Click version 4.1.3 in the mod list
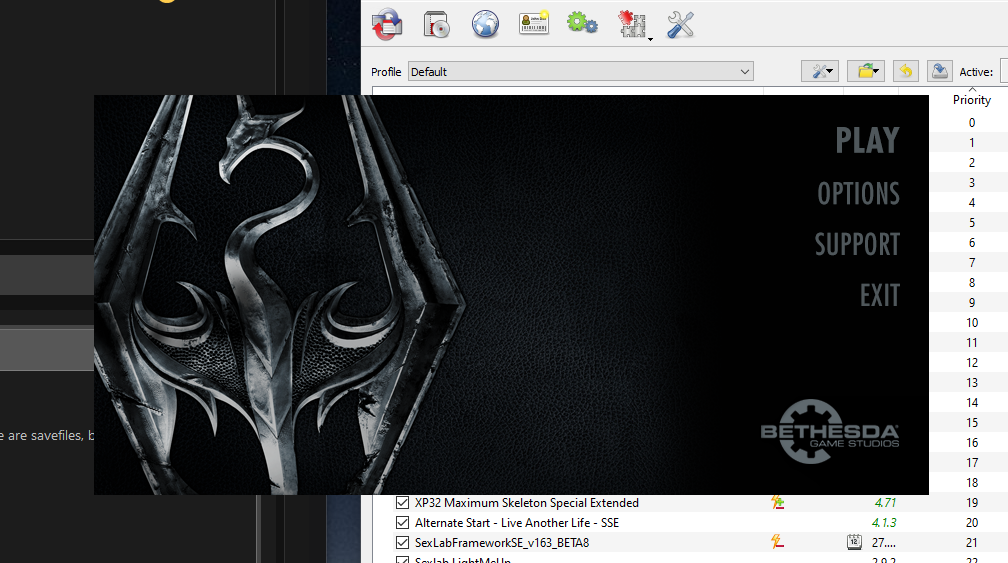Screen dimensions: 1008x563 884,523
